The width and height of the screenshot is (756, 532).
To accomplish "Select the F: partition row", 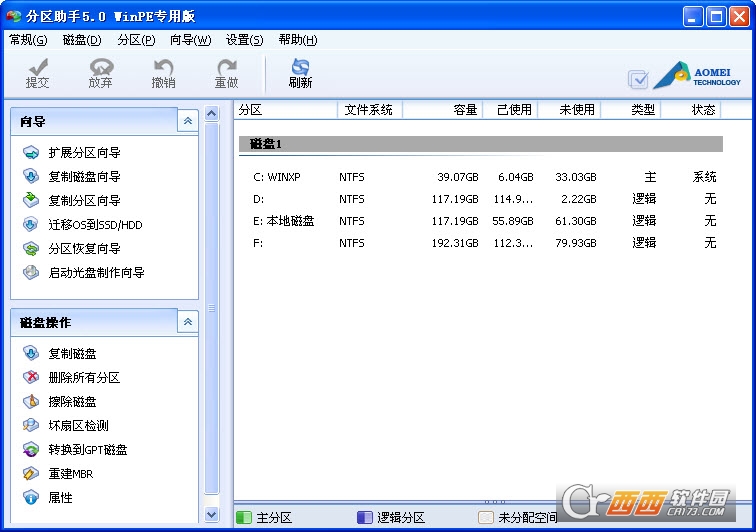I will coord(484,243).
